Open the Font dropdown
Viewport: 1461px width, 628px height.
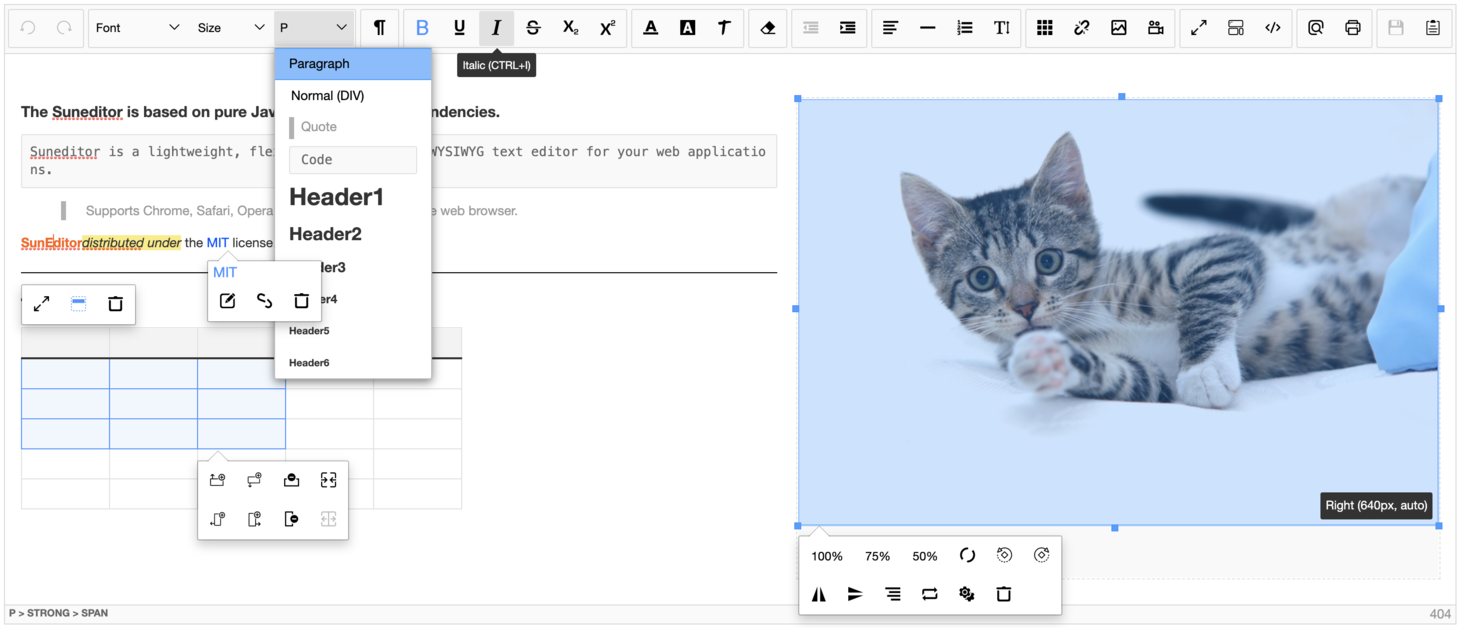[x=138, y=28]
